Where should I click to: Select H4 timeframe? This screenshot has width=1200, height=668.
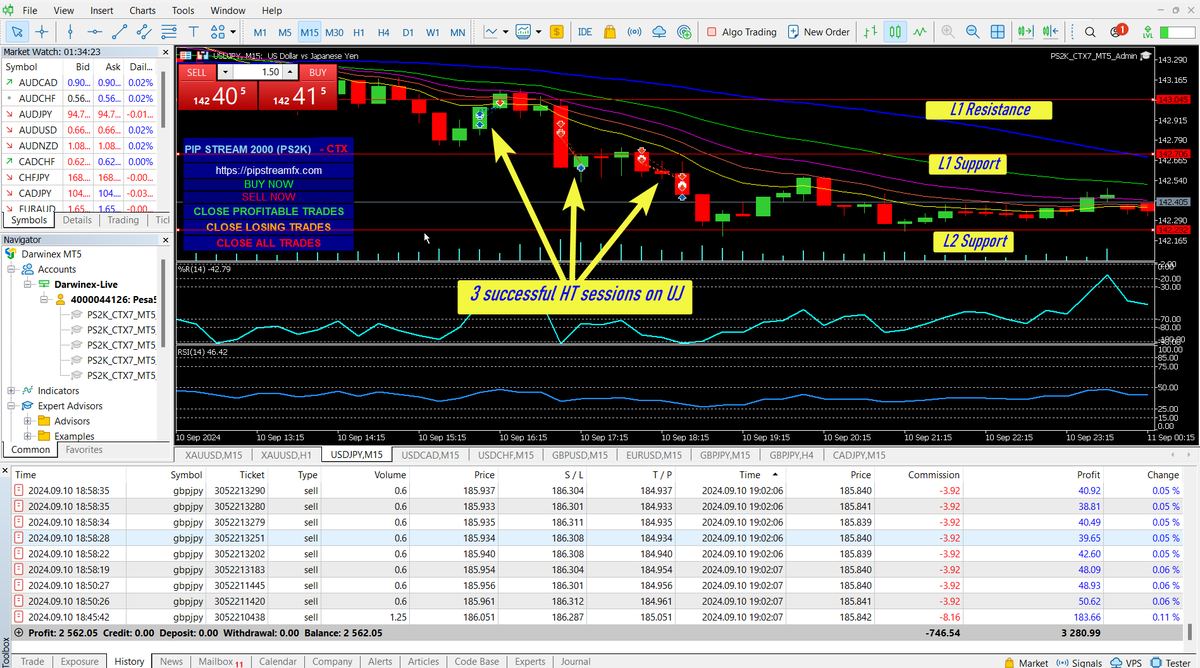tap(383, 32)
